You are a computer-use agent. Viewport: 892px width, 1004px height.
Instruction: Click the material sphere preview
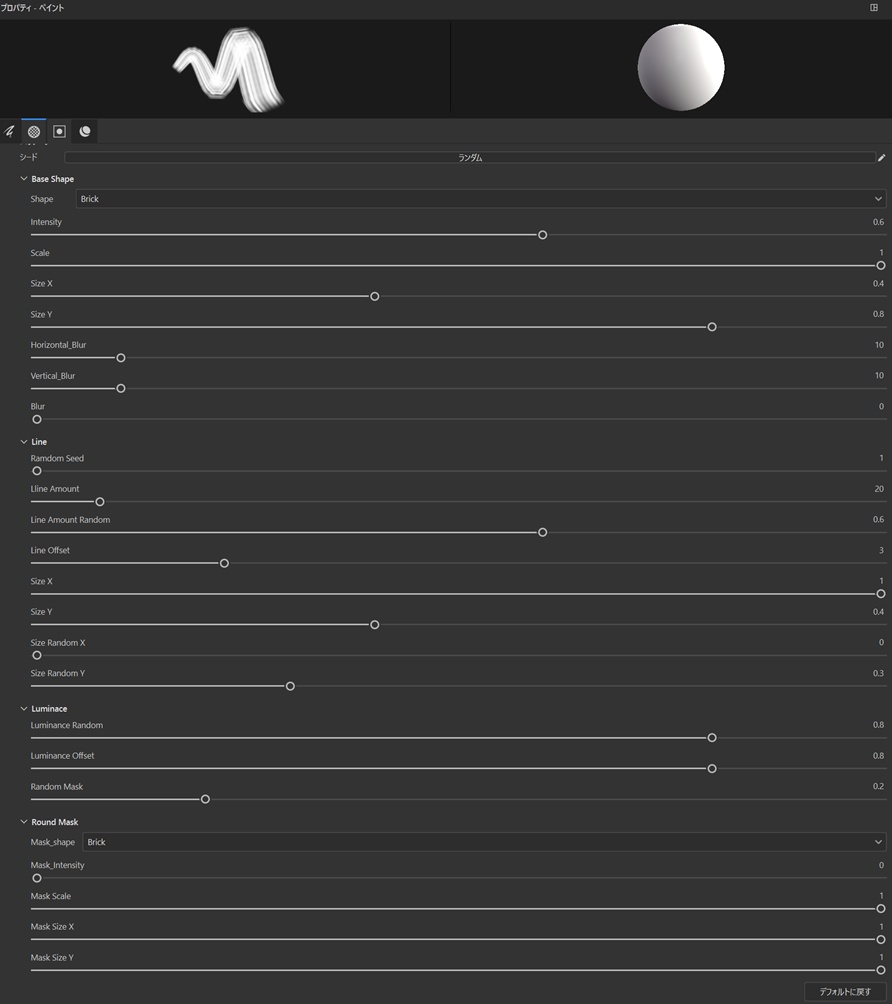click(x=680, y=67)
